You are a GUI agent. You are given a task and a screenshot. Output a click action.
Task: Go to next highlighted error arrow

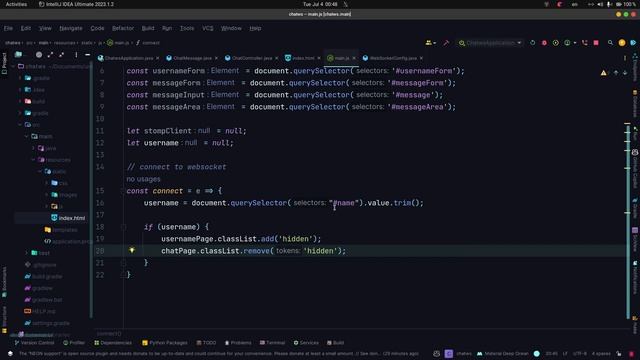[625, 73]
